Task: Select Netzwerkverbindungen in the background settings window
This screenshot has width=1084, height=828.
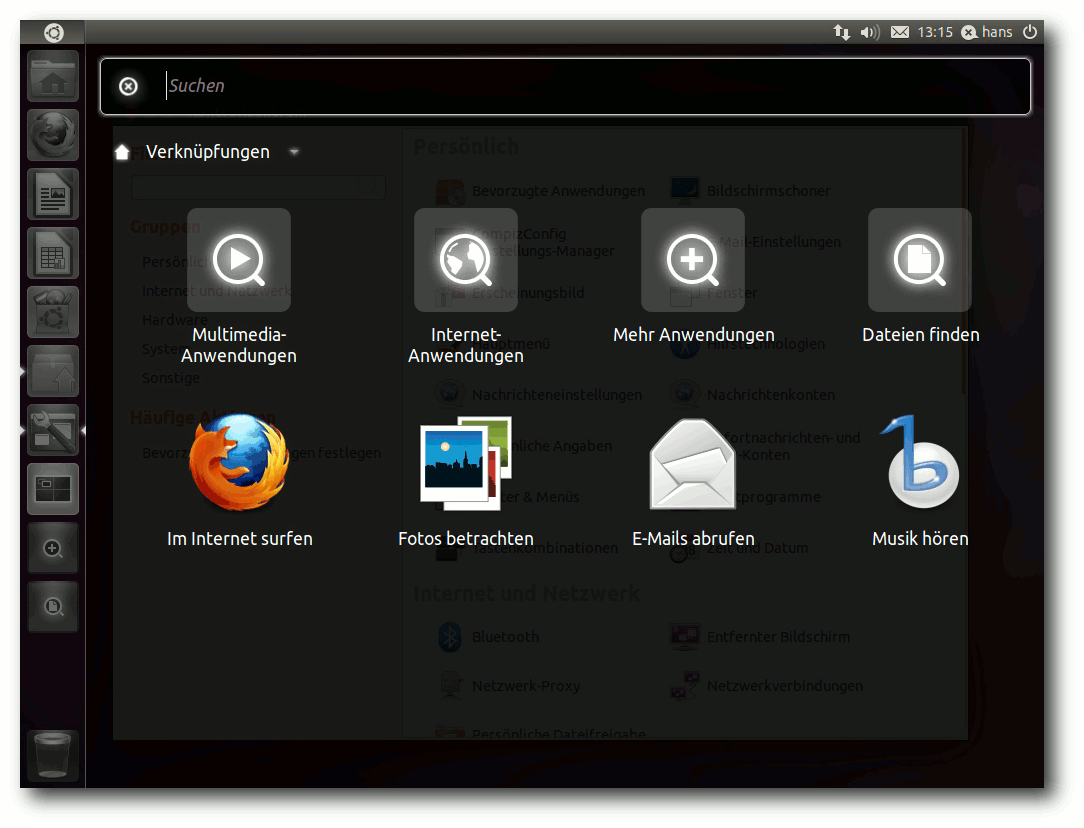Action: pos(767,686)
